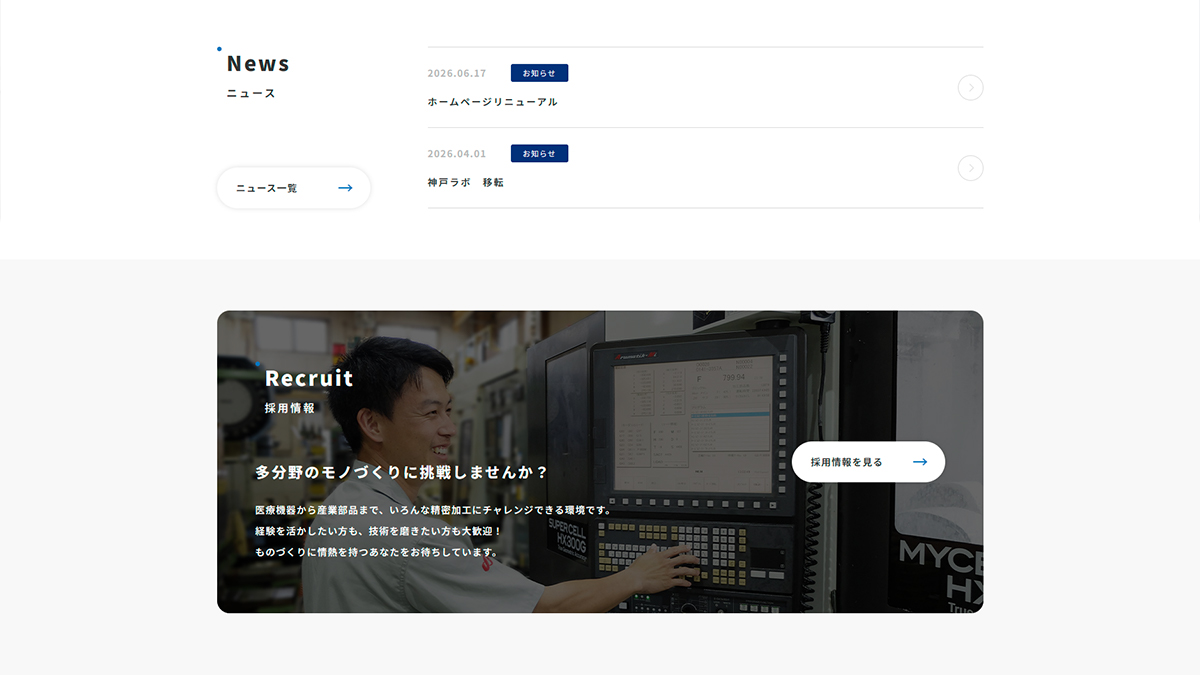Click chevron circle for ホームページリニューアル row

pos(970,88)
